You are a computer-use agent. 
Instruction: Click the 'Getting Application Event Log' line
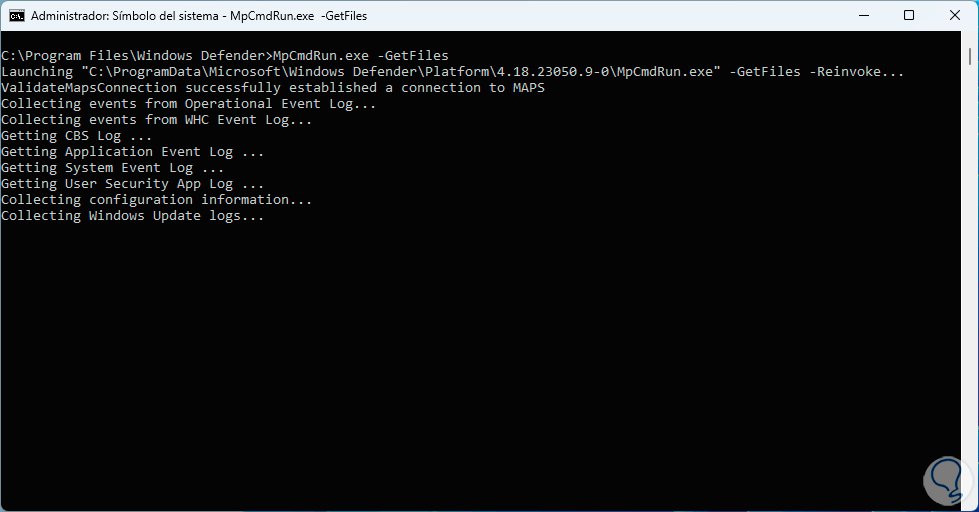click(x=133, y=152)
